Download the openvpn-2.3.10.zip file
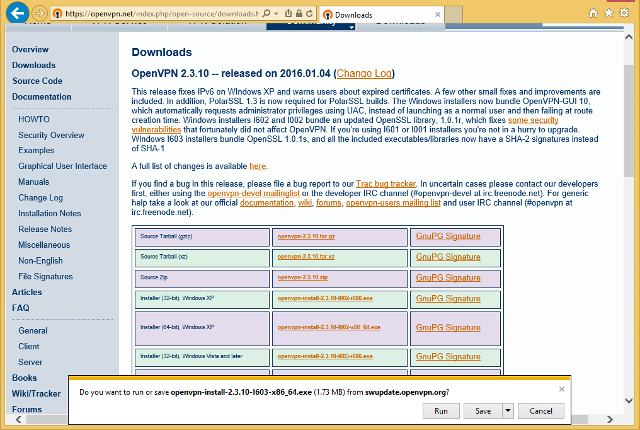Image resolution: width=640 pixels, height=430 pixels. (302, 277)
